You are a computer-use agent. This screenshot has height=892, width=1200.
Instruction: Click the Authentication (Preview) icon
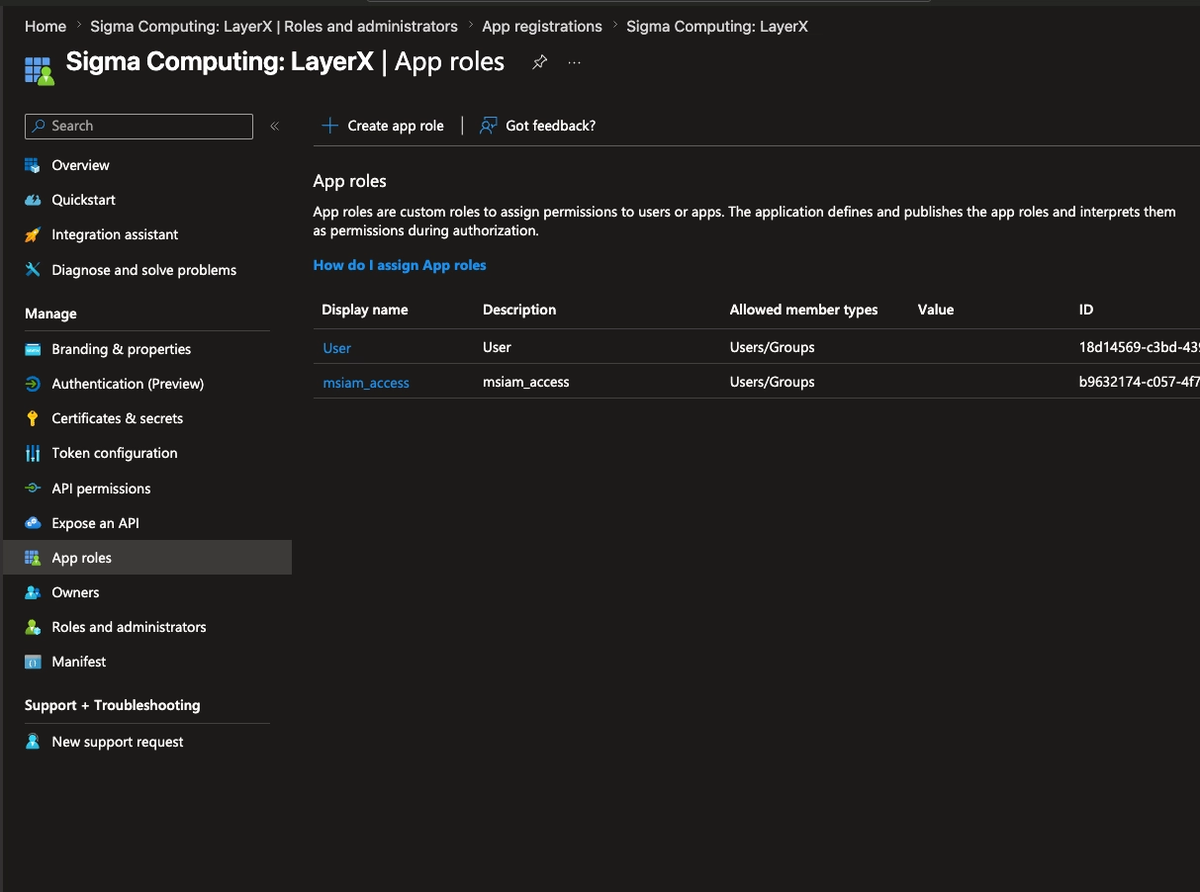(x=32, y=384)
